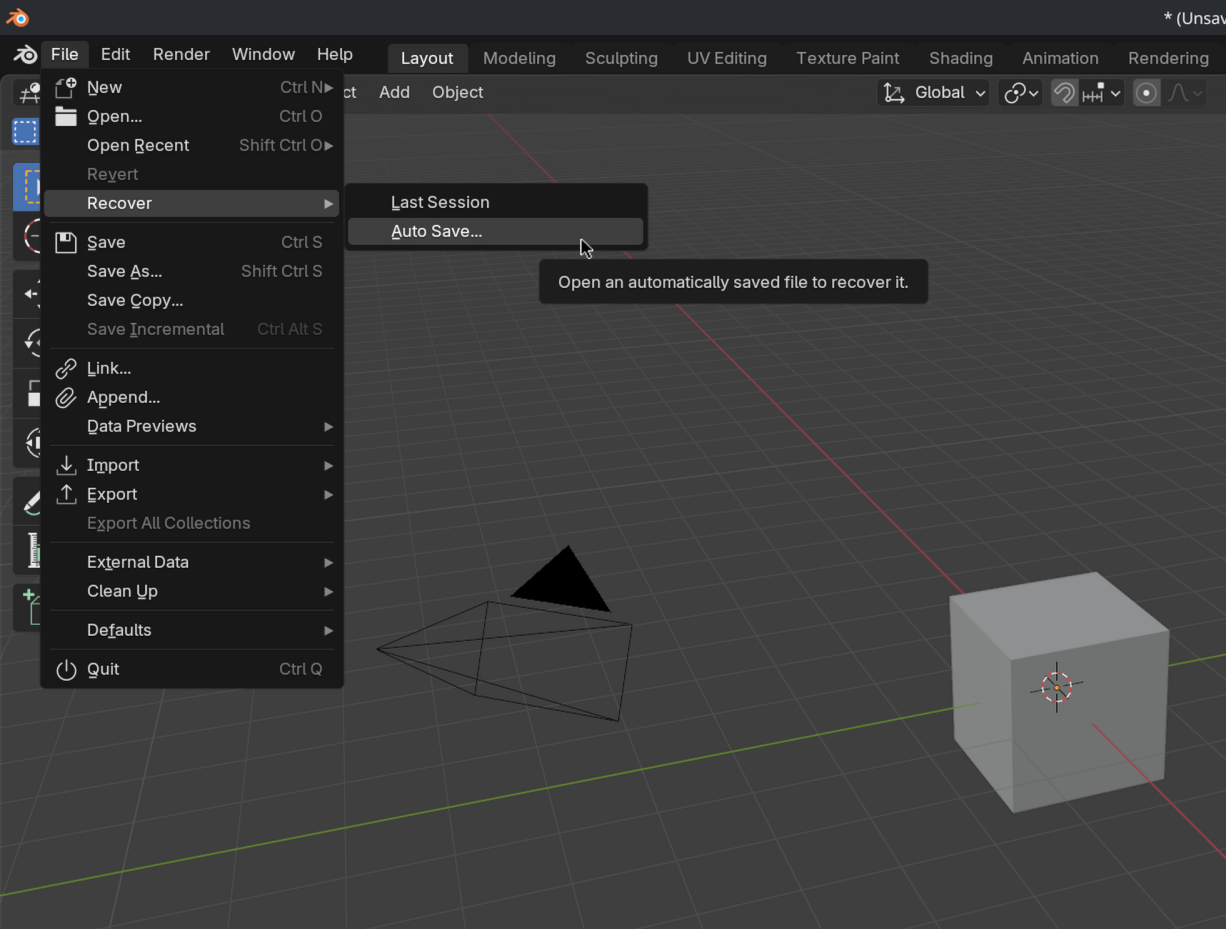Click the Link chain icon
Screen dimensions: 1226x929
click(x=66, y=368)
